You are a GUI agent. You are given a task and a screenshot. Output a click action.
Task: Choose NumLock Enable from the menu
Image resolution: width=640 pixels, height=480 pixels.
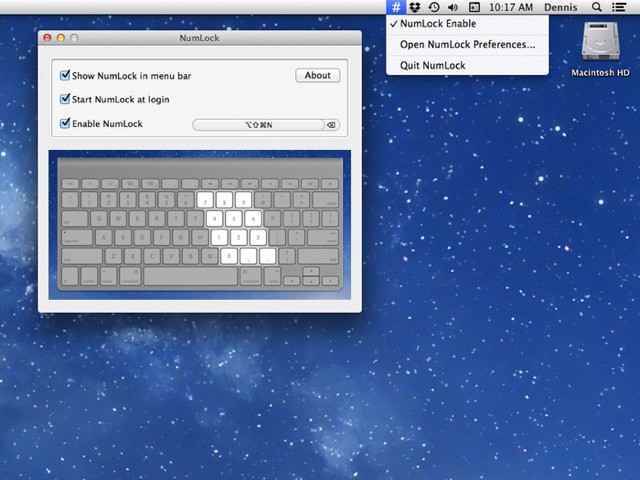[x=438, y=24]
